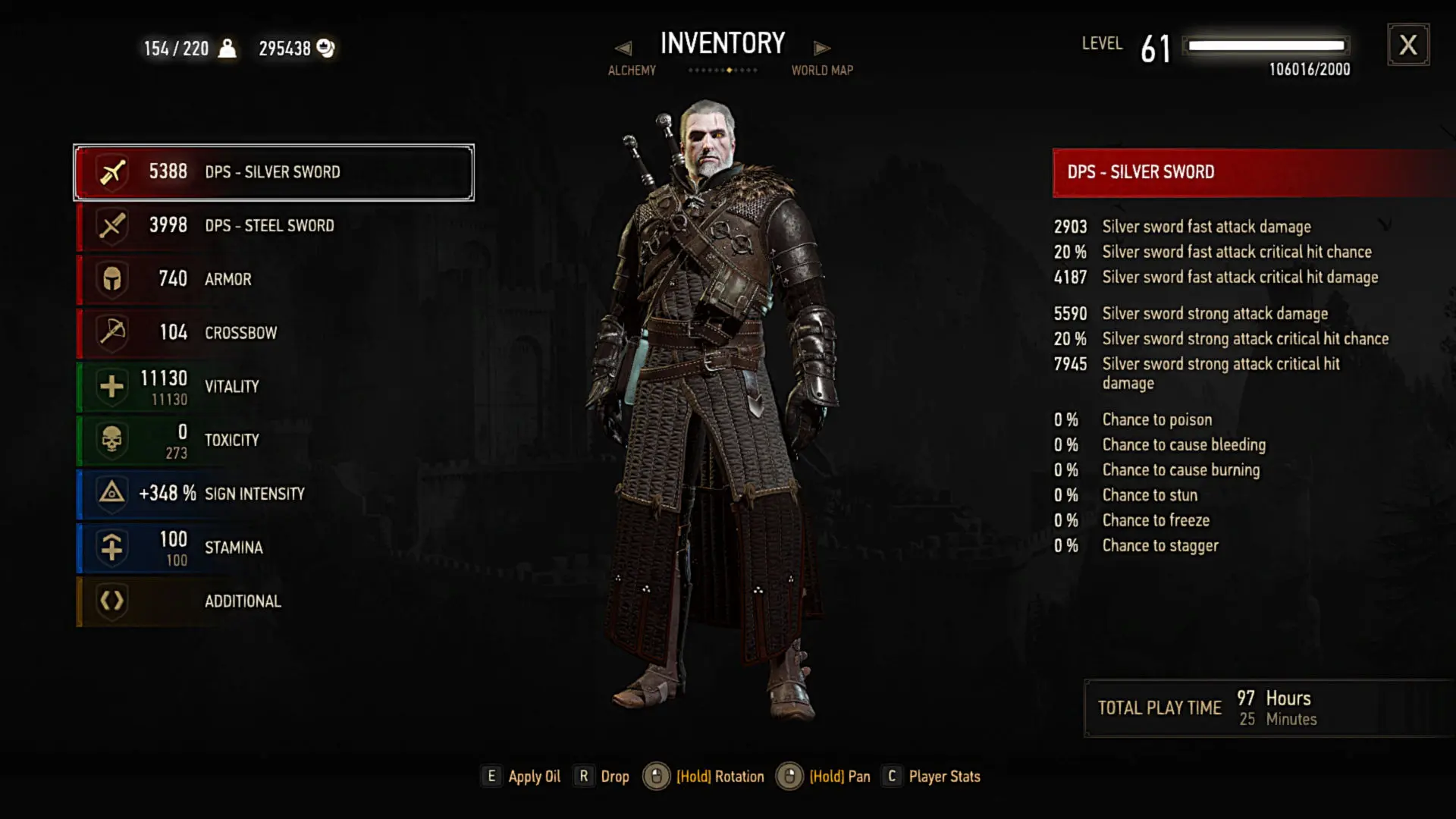The height and width of the screenshot is (819, 1456).
Task: Open the Additional stats brackets icon
Action: pyautogui.click(x=112, y=601)
